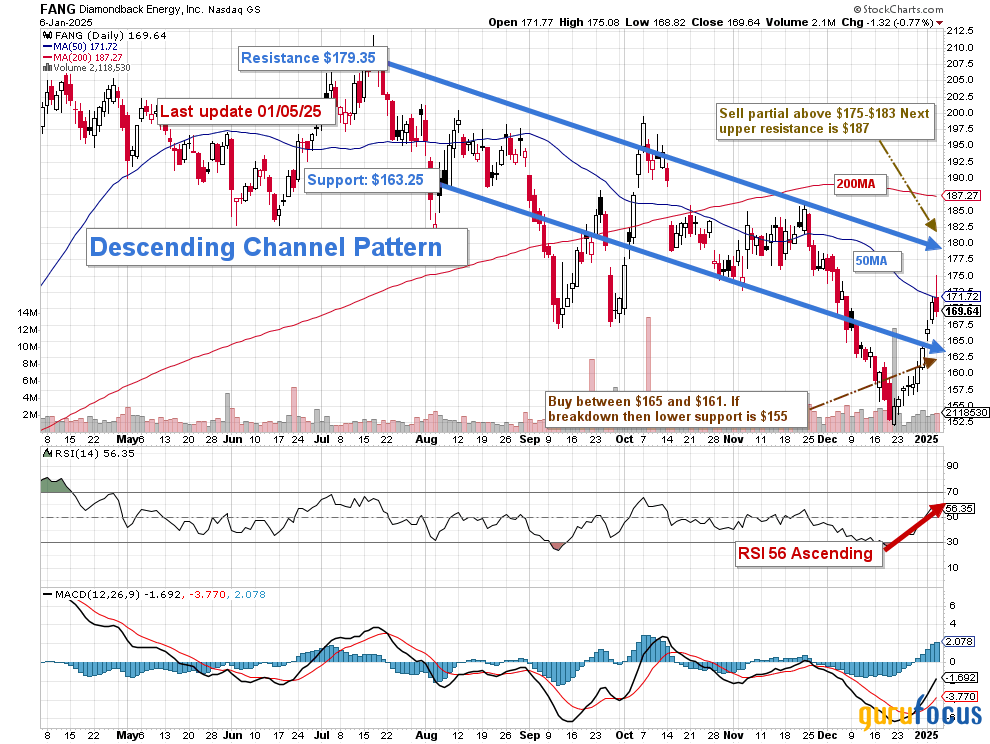Click the candlestick icon beside FANG (Daily)
Viewport: 990px width, 744px height.
coord(48,35)
